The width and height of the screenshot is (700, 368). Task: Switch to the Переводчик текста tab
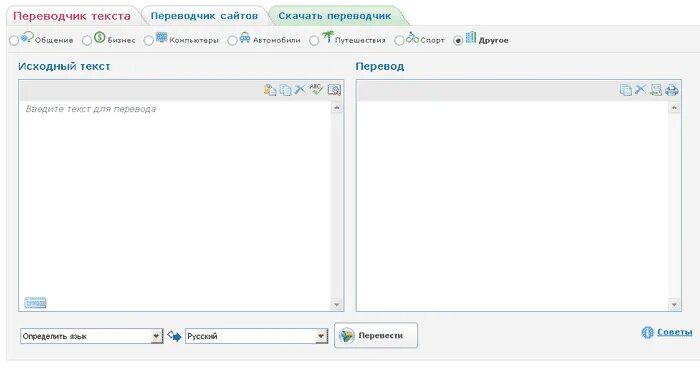point(72,16)
